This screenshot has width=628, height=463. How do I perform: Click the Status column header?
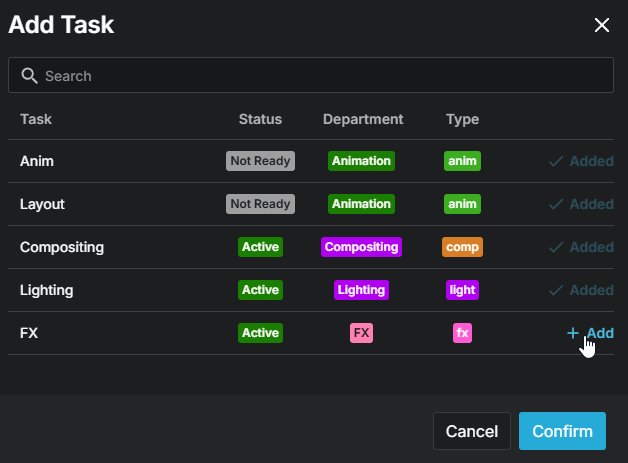point(260,119)
